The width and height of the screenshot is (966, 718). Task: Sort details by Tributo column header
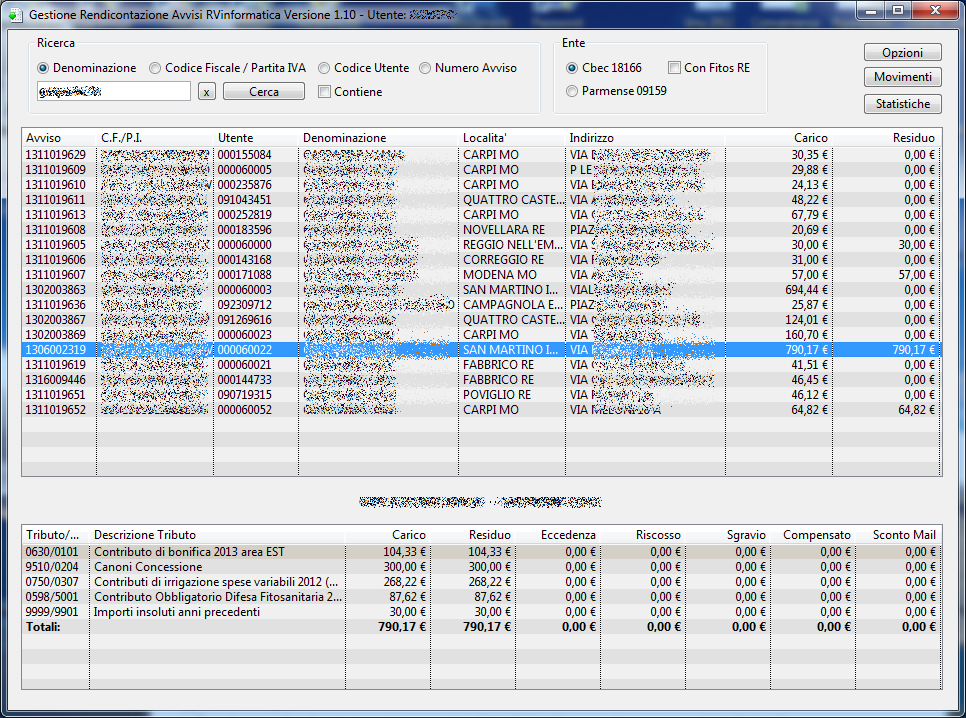click(x=55, y=535)
